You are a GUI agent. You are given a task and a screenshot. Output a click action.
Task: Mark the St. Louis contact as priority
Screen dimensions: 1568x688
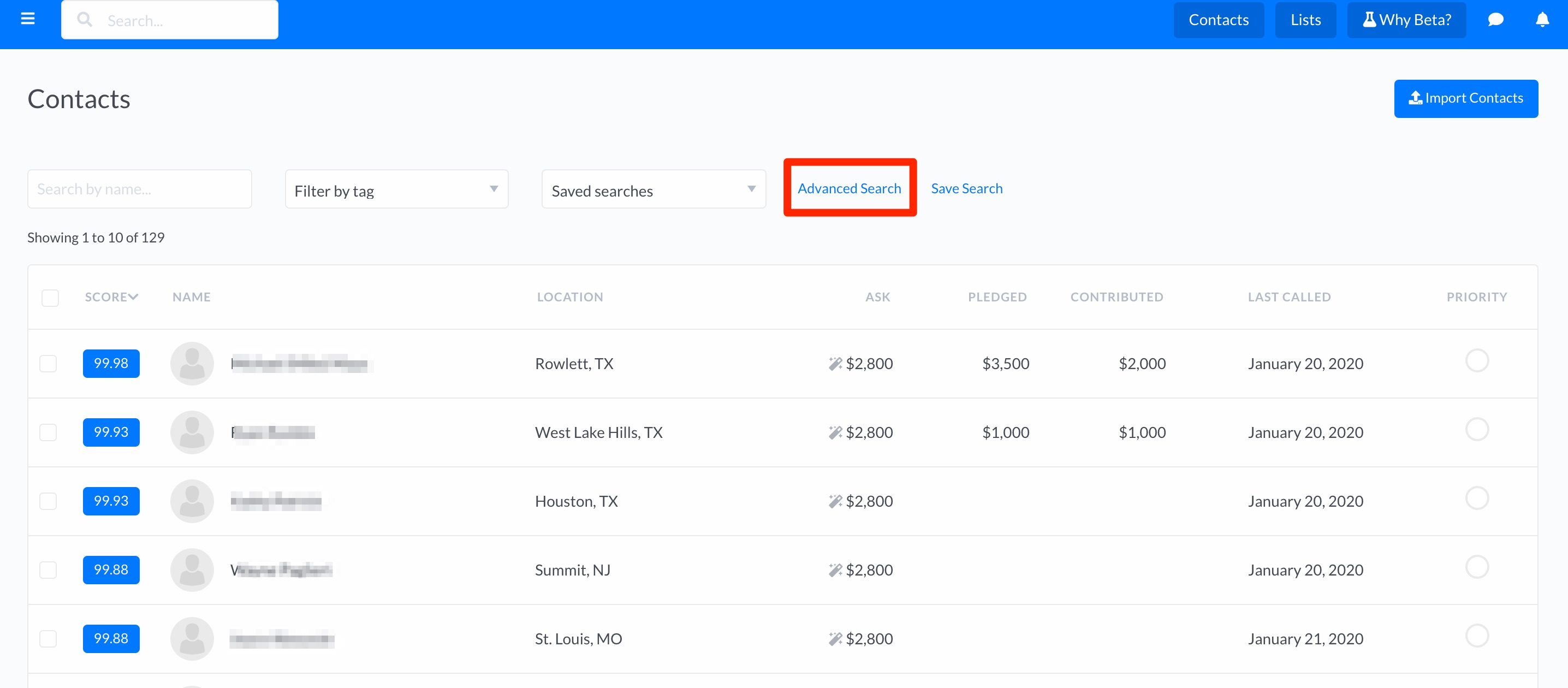(x=1477, y=636)
